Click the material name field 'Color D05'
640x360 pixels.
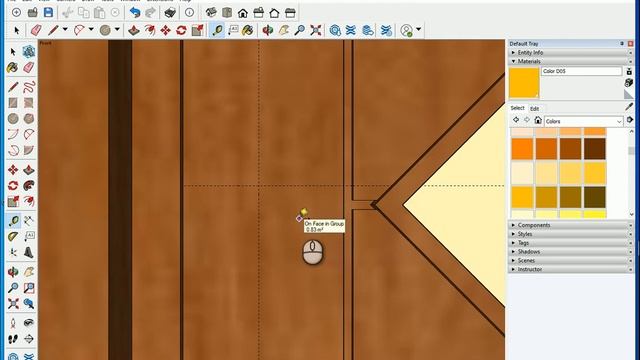582,71
